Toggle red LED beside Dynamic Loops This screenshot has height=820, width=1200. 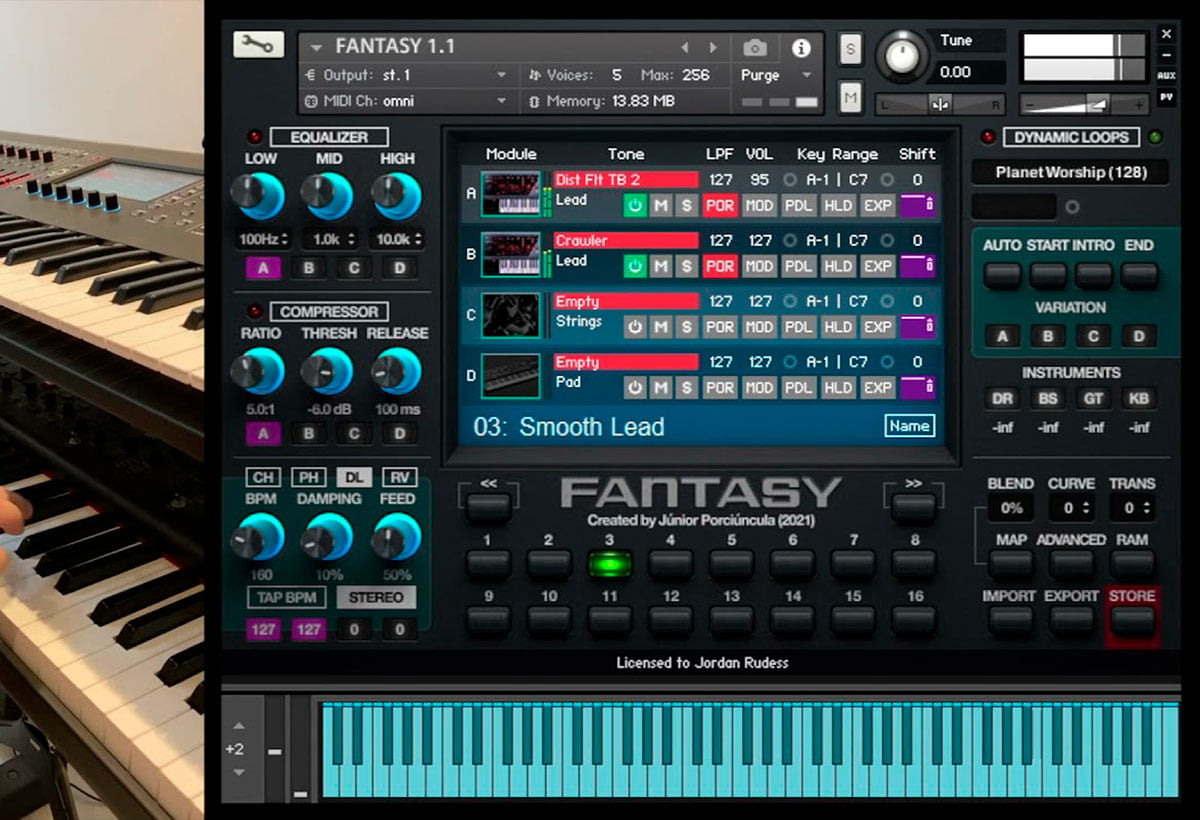988,137
